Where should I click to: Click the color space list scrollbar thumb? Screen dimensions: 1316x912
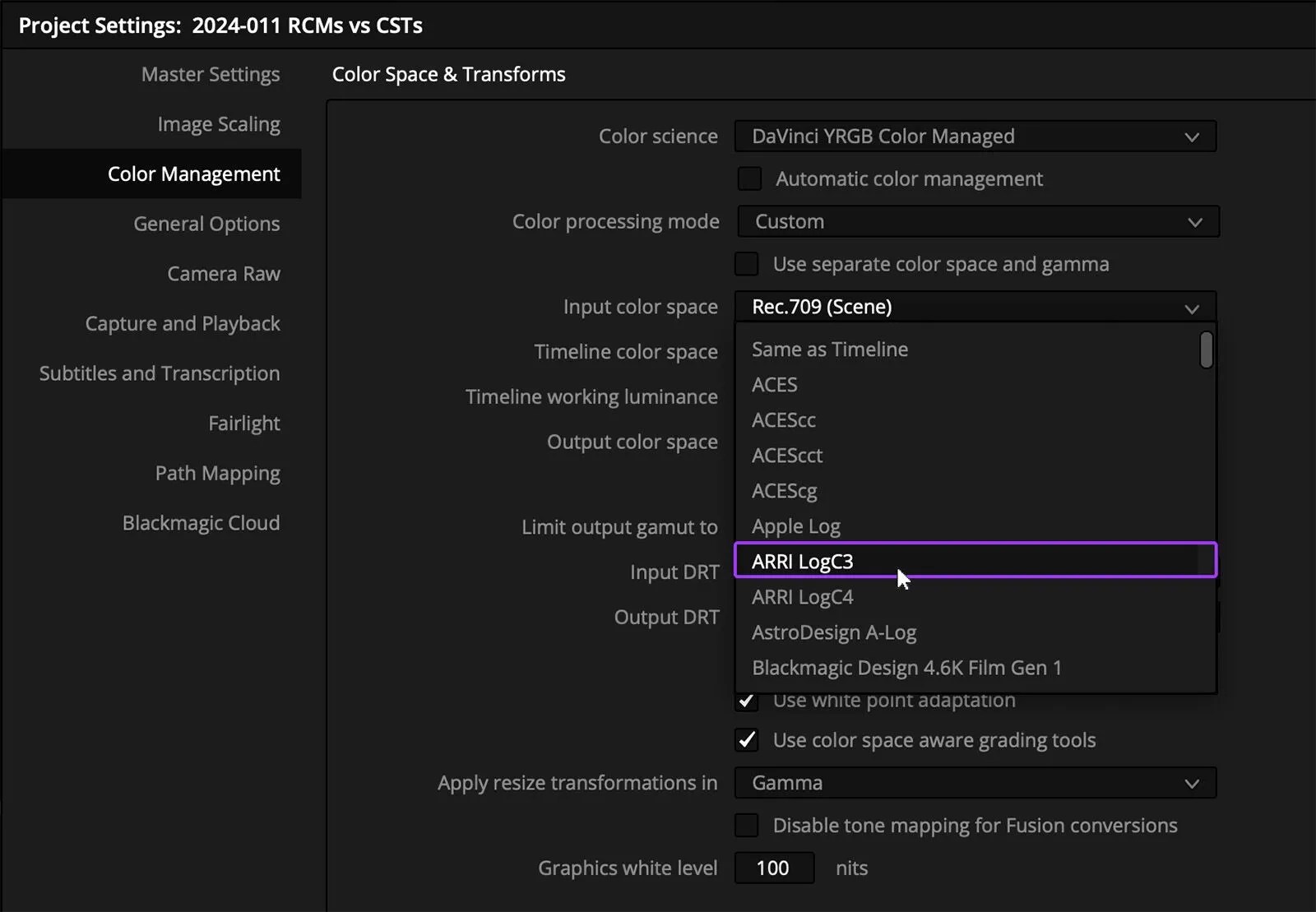tap(1206, 350)
